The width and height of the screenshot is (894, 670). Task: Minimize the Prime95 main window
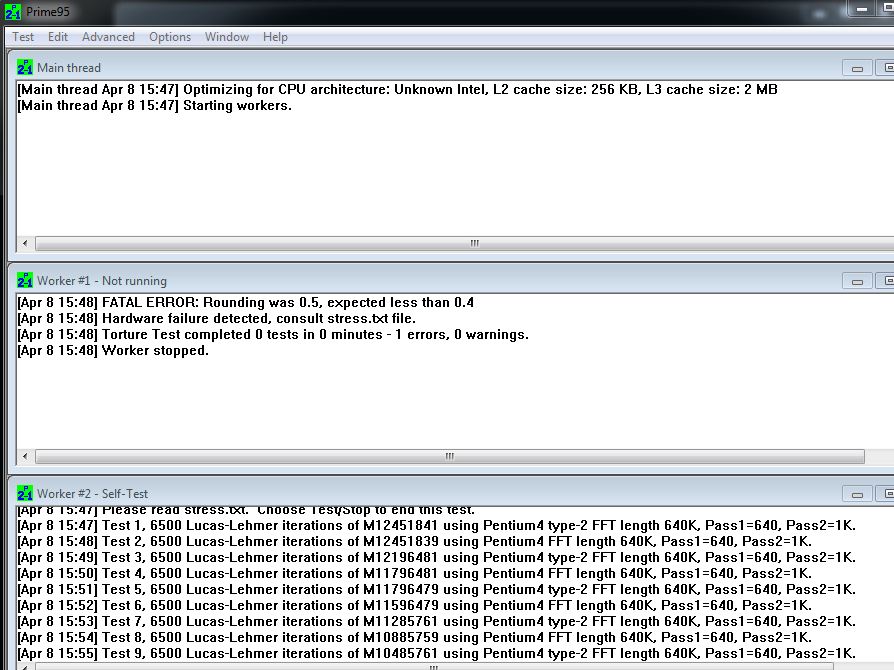862,9
